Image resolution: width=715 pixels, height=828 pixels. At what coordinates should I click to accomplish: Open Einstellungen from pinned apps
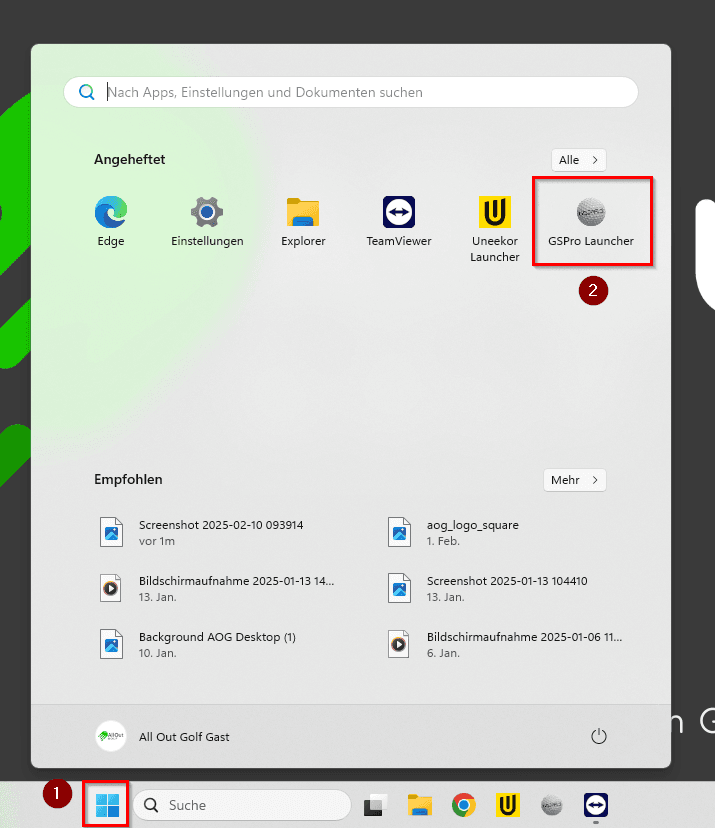(207, 222)
